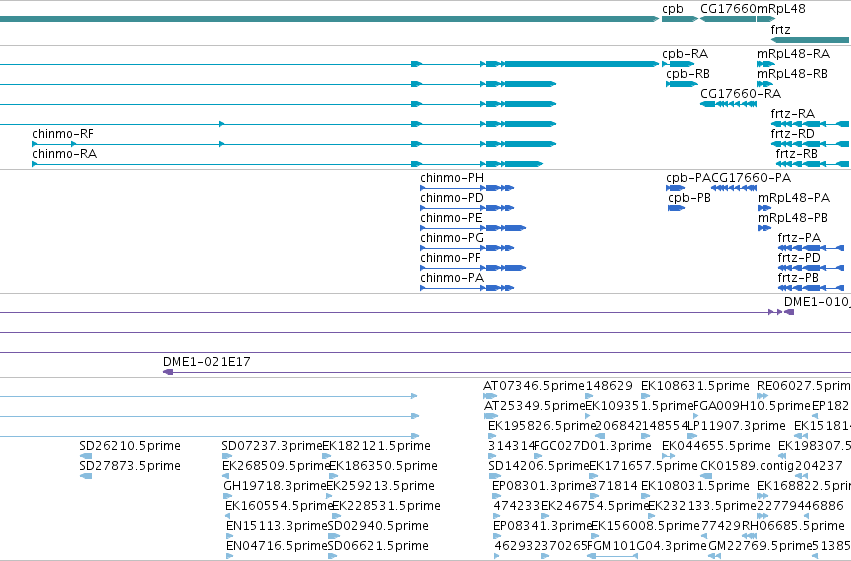
Task: Open the frtz-RB transcript label
Action: (x=796, y=154)
